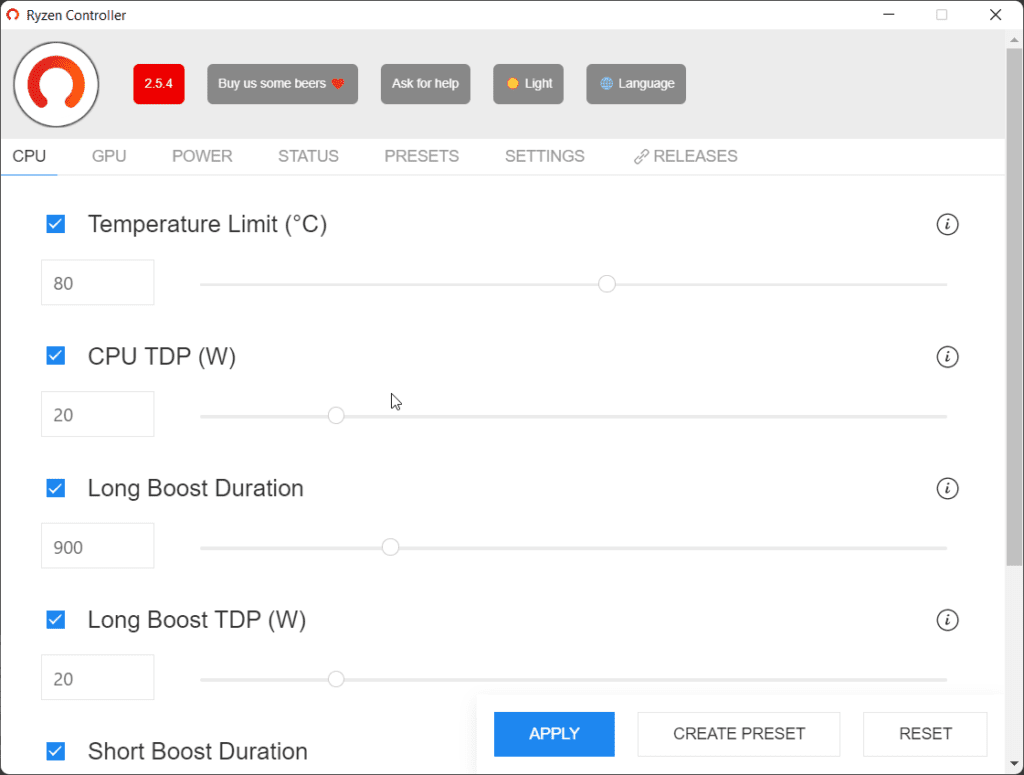Click Buy us some beers button

click(282, 84)
